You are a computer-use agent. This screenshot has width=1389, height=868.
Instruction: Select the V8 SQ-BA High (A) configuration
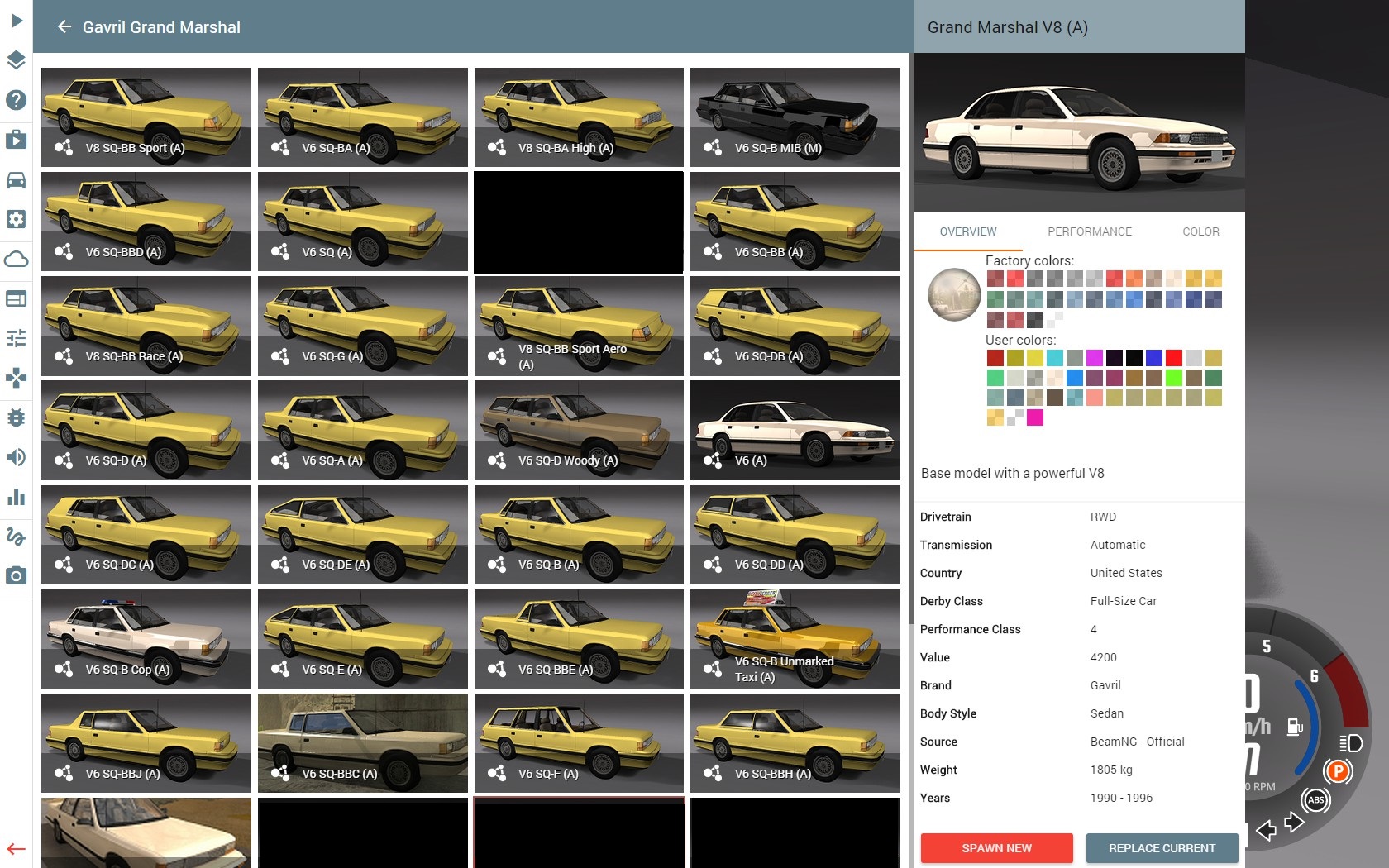[x=579, y=117]
